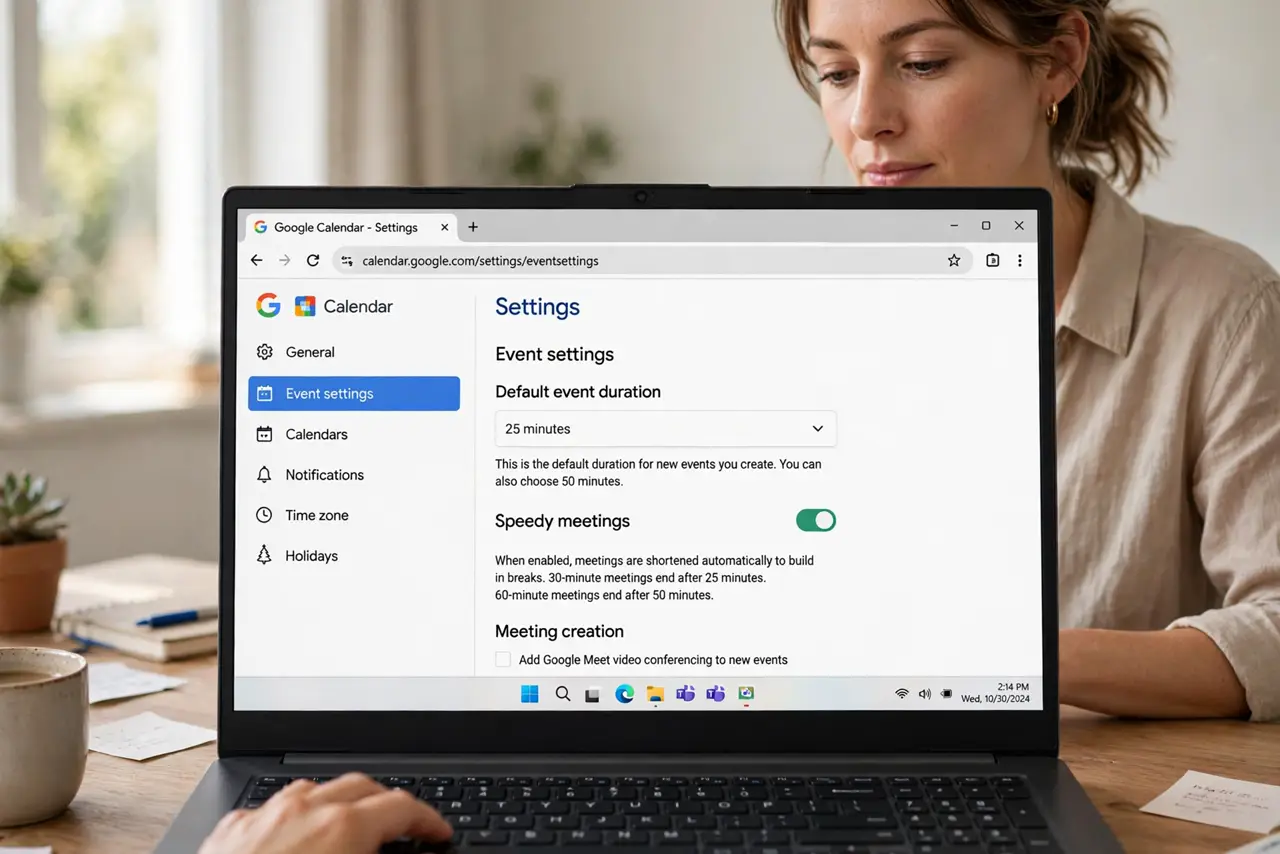Click the volume speaker icon in the tray
Screen dimensions: 1280x854
[924, 693]
